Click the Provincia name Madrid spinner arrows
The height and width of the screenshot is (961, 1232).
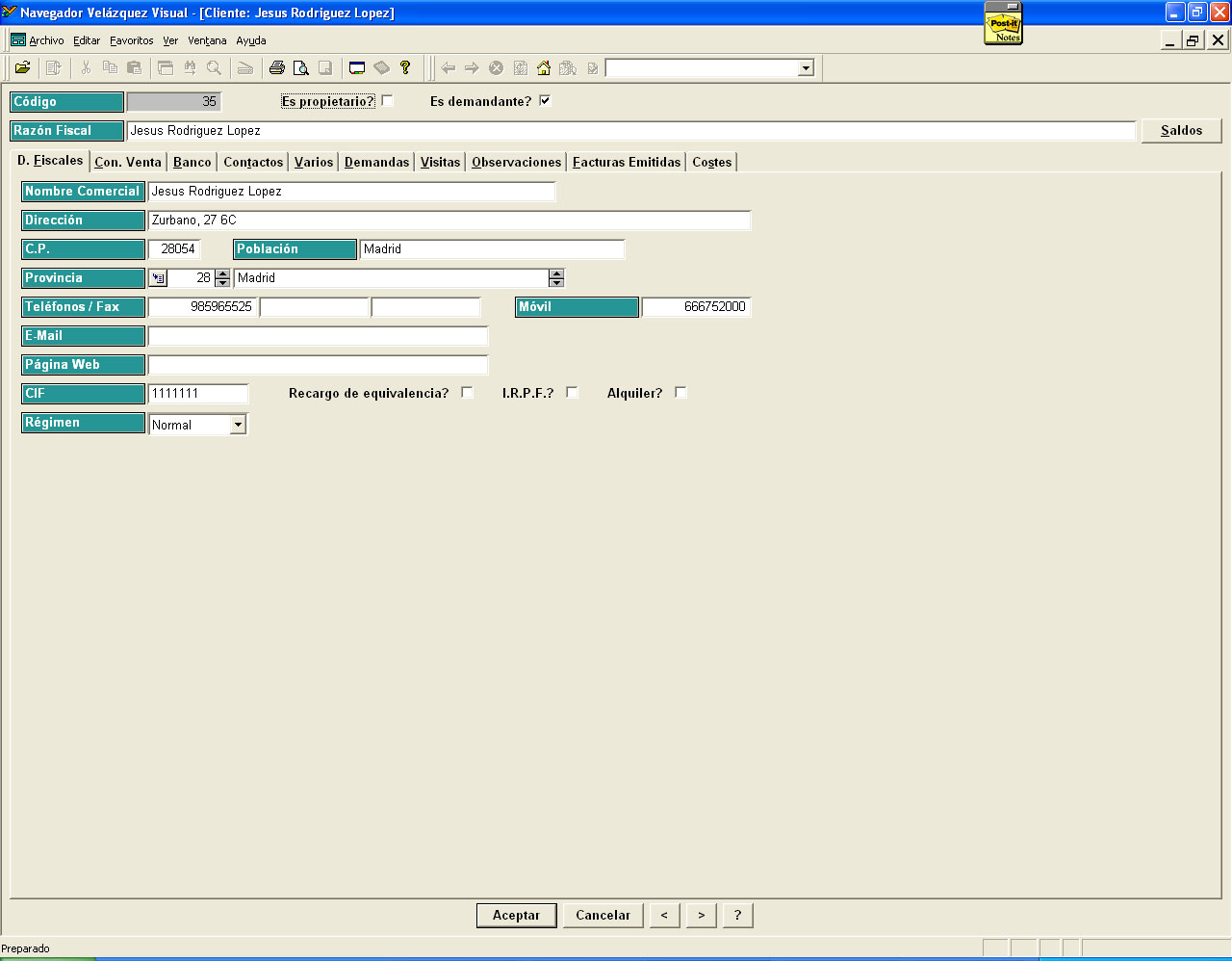point(555,278)
